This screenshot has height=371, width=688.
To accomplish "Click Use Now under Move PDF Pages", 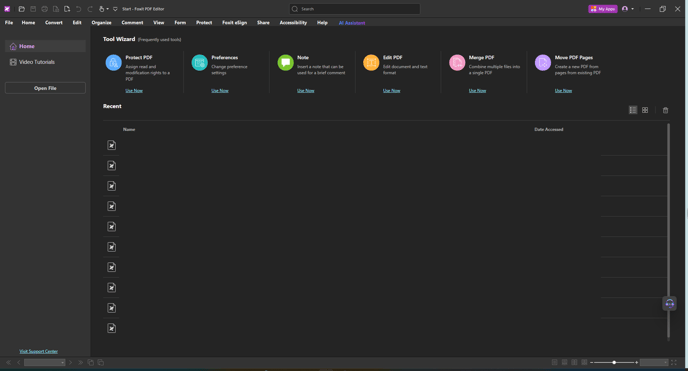I will (563, 90).
